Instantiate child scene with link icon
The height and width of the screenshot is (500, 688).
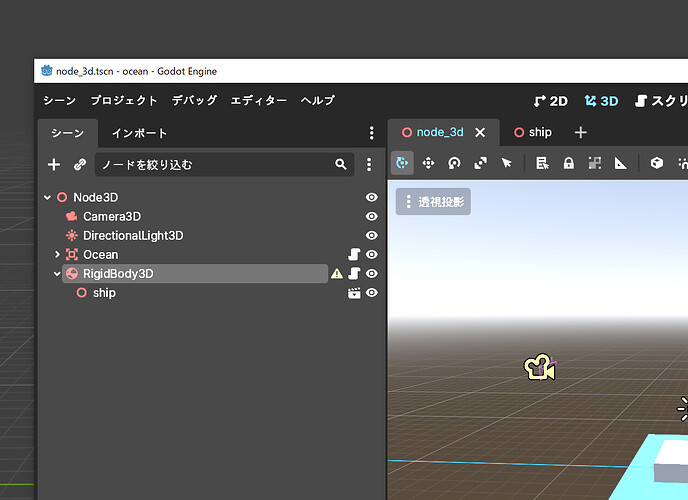tap(80, 164)
